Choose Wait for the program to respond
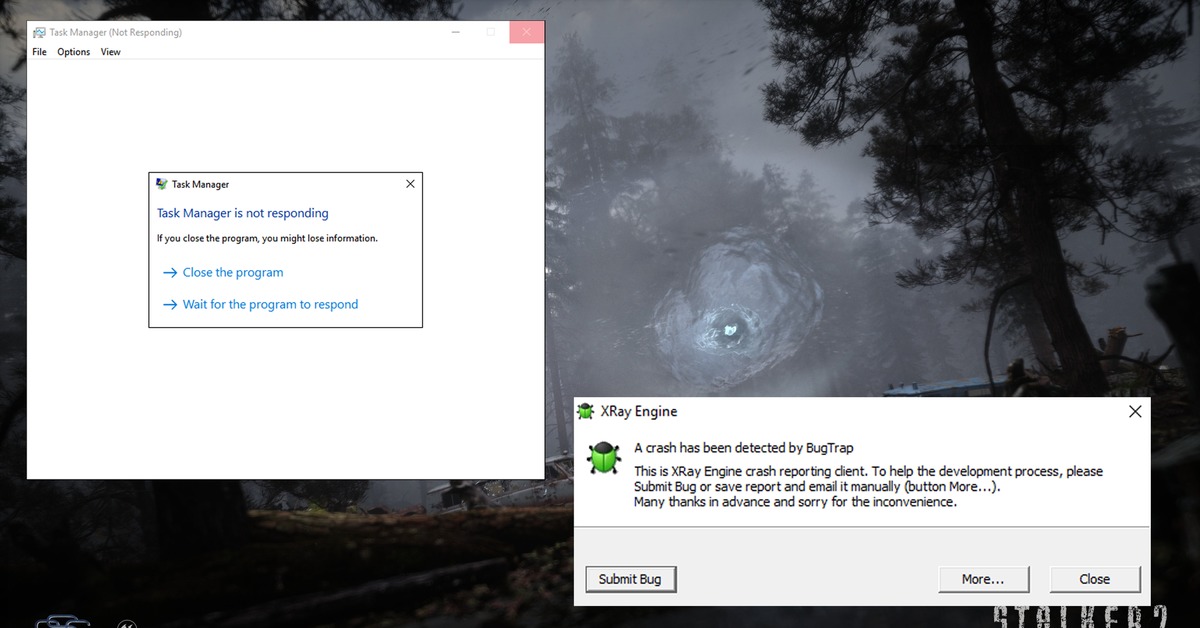Screen dimensions: 1200x628 click(260, 304)
